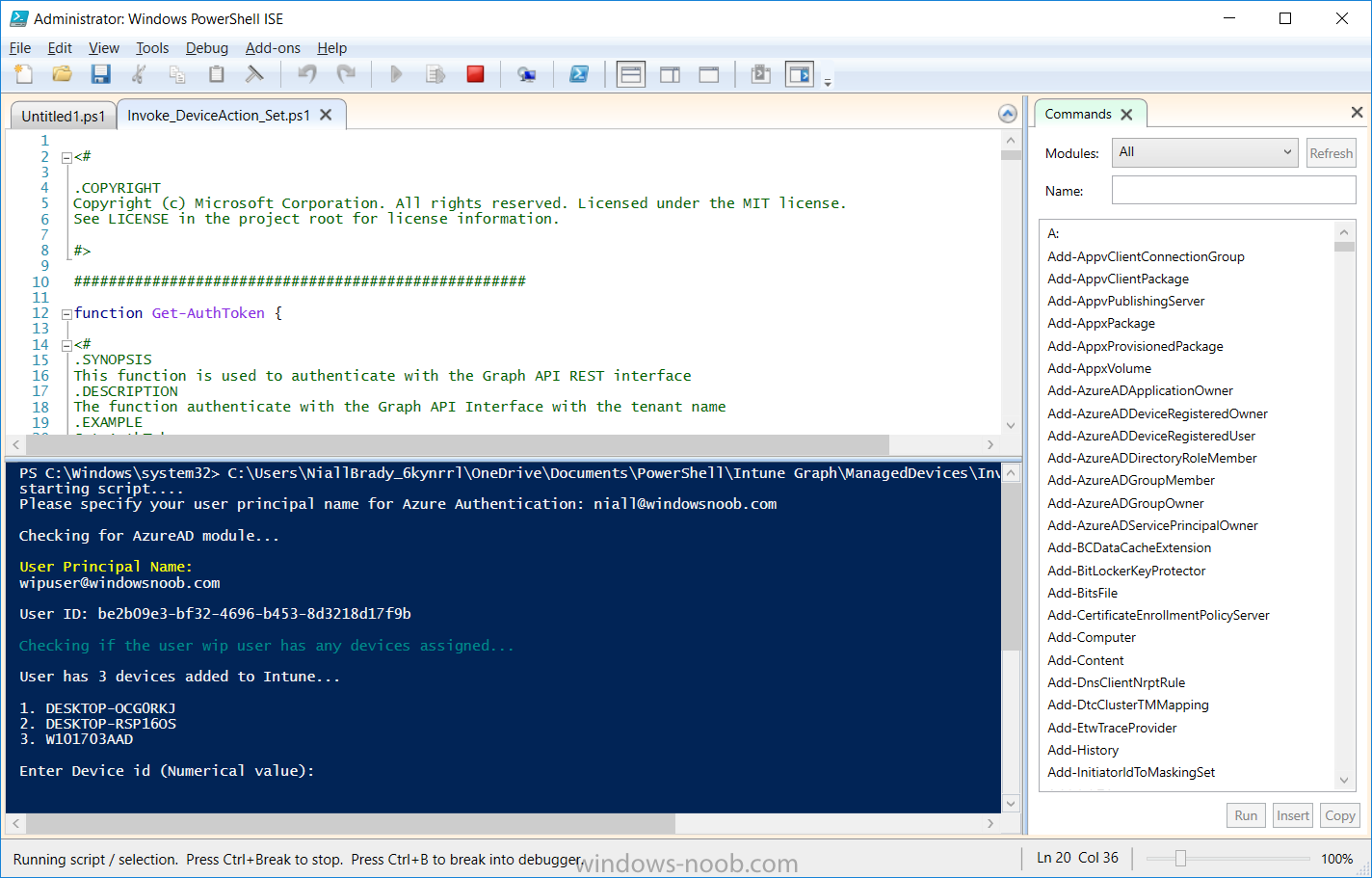Viewport: 1372px width, 878px height.
Task: Maximize the script pane layout icon
Action: point(709,74)
